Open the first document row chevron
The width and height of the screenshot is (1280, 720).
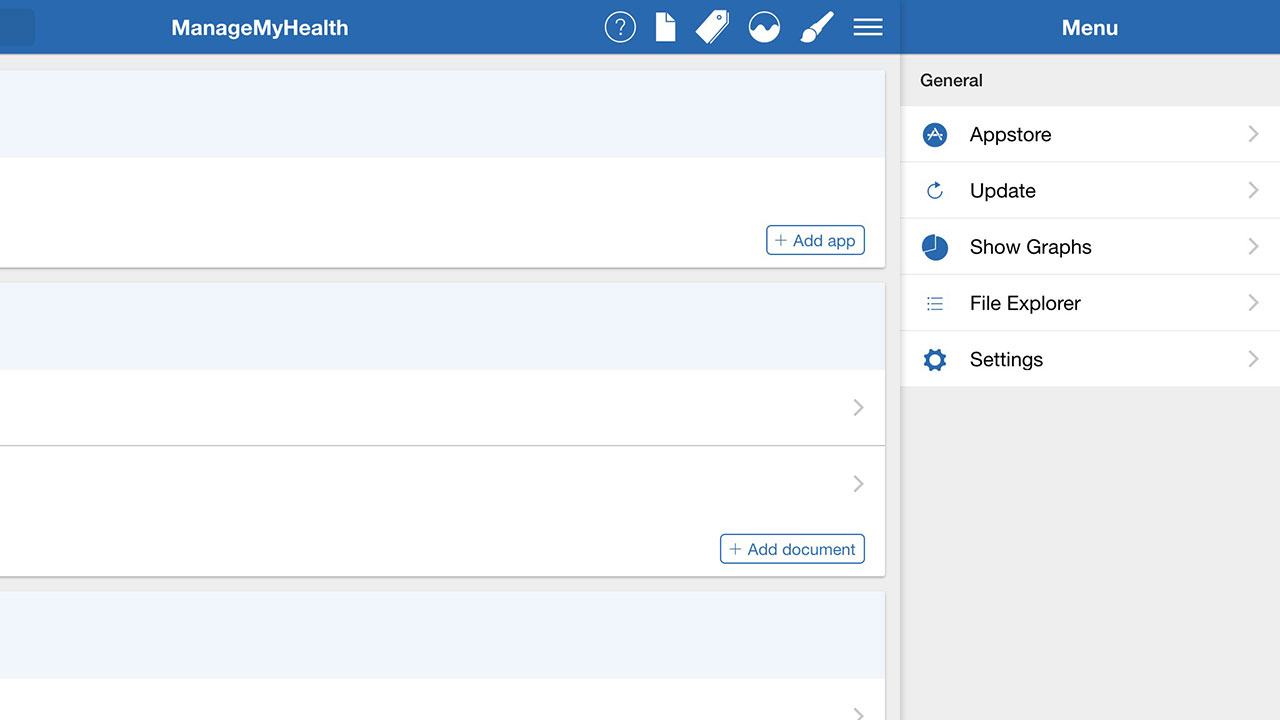858,407
